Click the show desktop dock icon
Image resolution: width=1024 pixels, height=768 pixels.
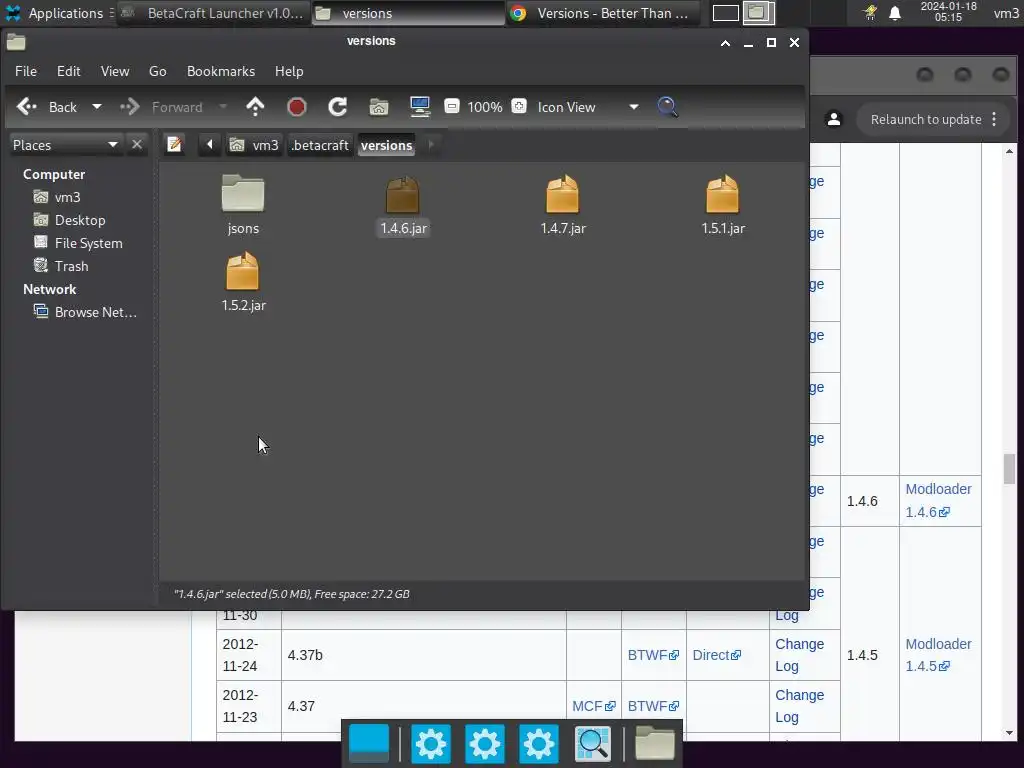(369, 743)
